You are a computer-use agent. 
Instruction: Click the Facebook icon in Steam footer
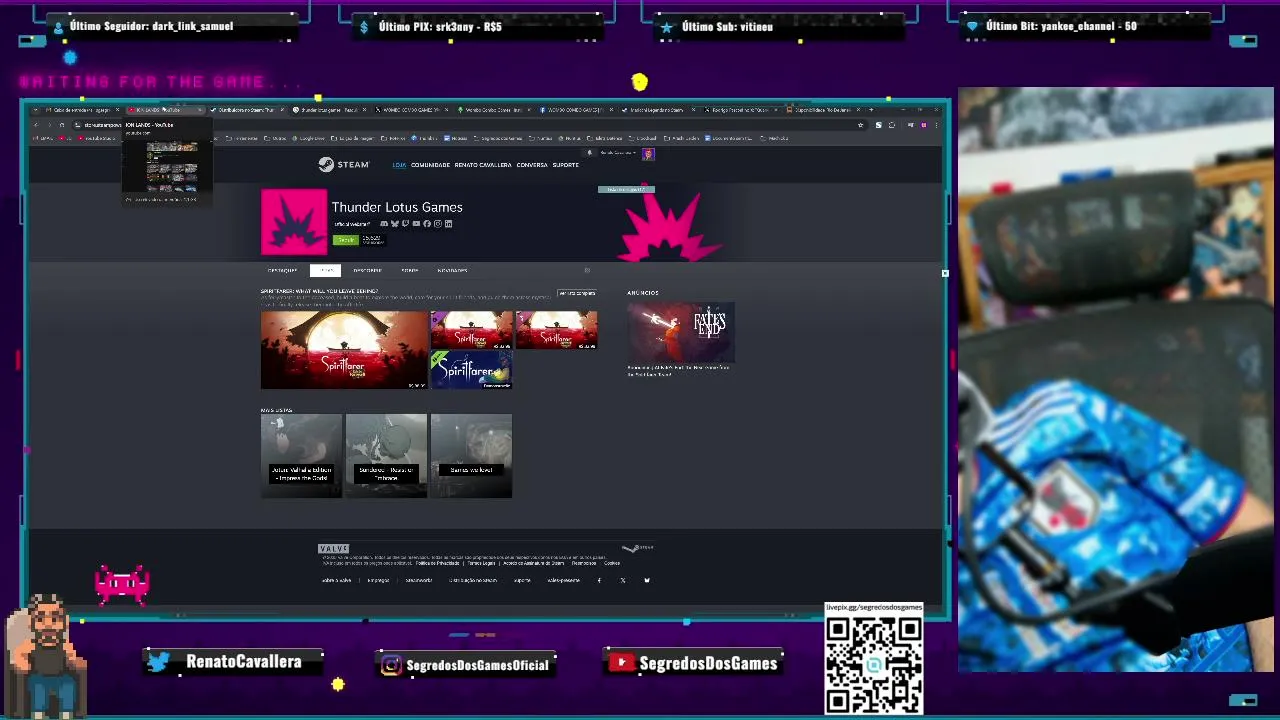pyautogui.click(x=599, y=580)
